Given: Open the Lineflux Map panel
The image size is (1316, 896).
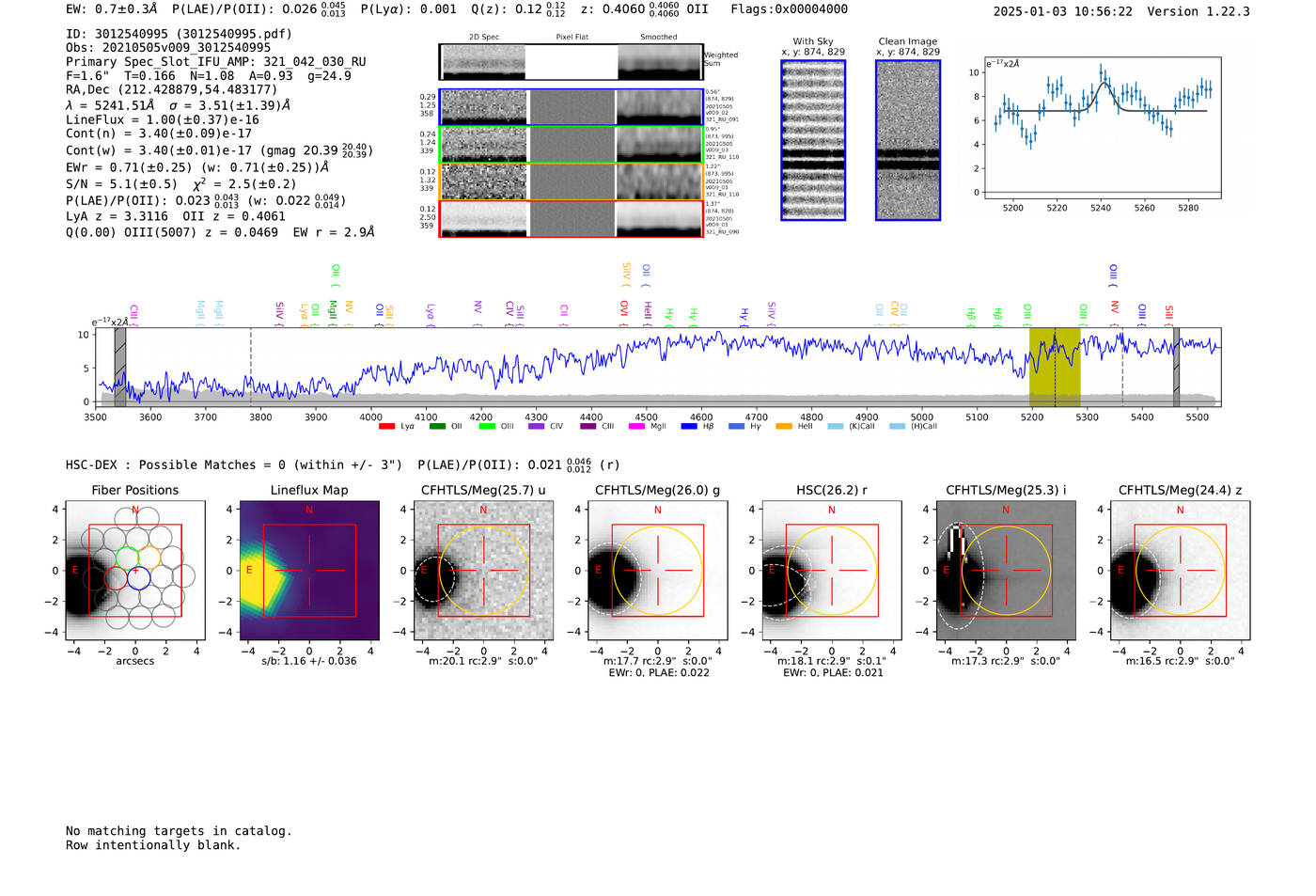Looking at the screenshot, I should [309, 571].
